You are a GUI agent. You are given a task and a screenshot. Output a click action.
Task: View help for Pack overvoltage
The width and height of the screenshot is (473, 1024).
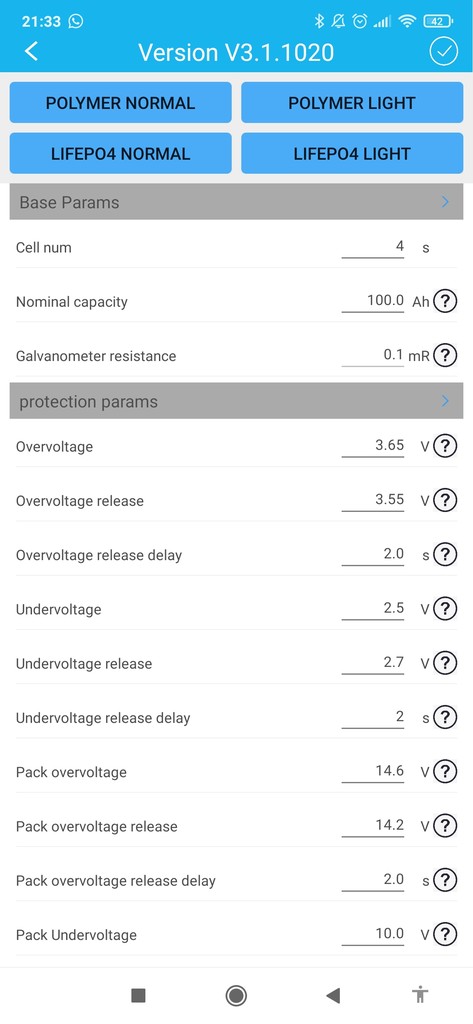tap(445, 772)
